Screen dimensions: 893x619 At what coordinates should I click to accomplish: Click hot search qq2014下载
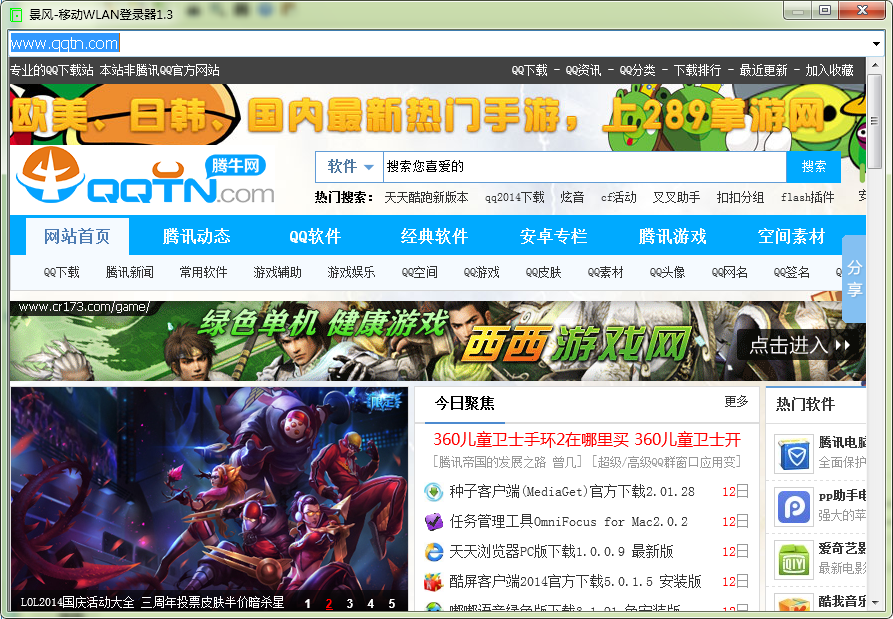(x=515, y=197)
